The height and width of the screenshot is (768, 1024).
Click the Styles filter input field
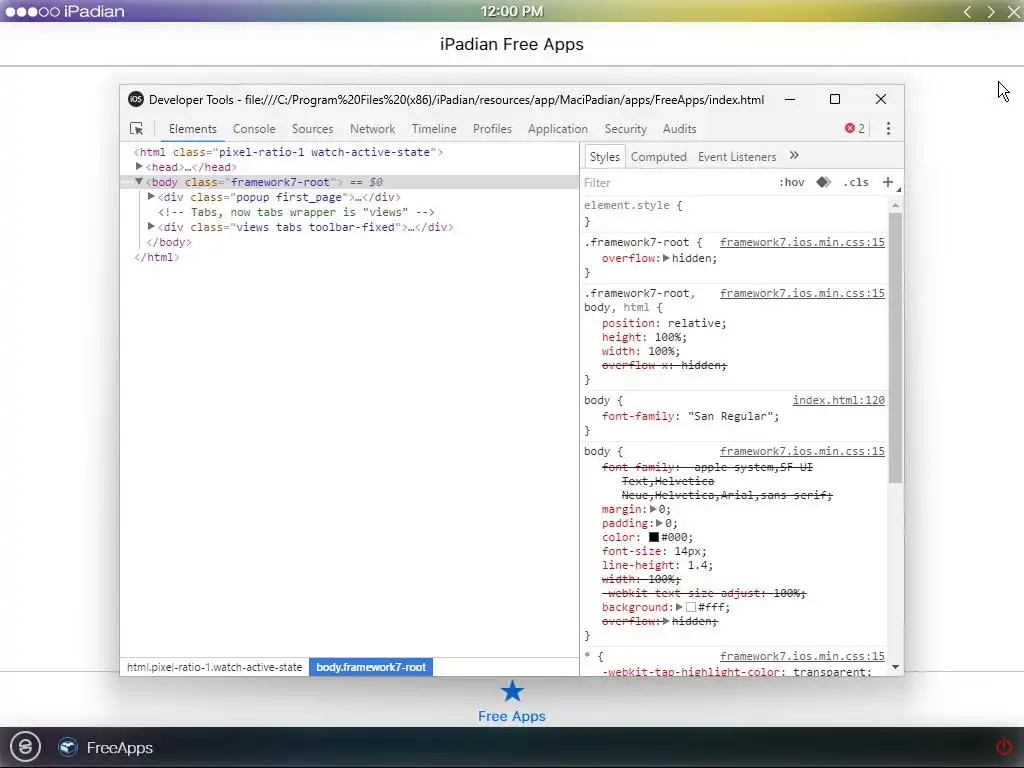tap(676, 183)
